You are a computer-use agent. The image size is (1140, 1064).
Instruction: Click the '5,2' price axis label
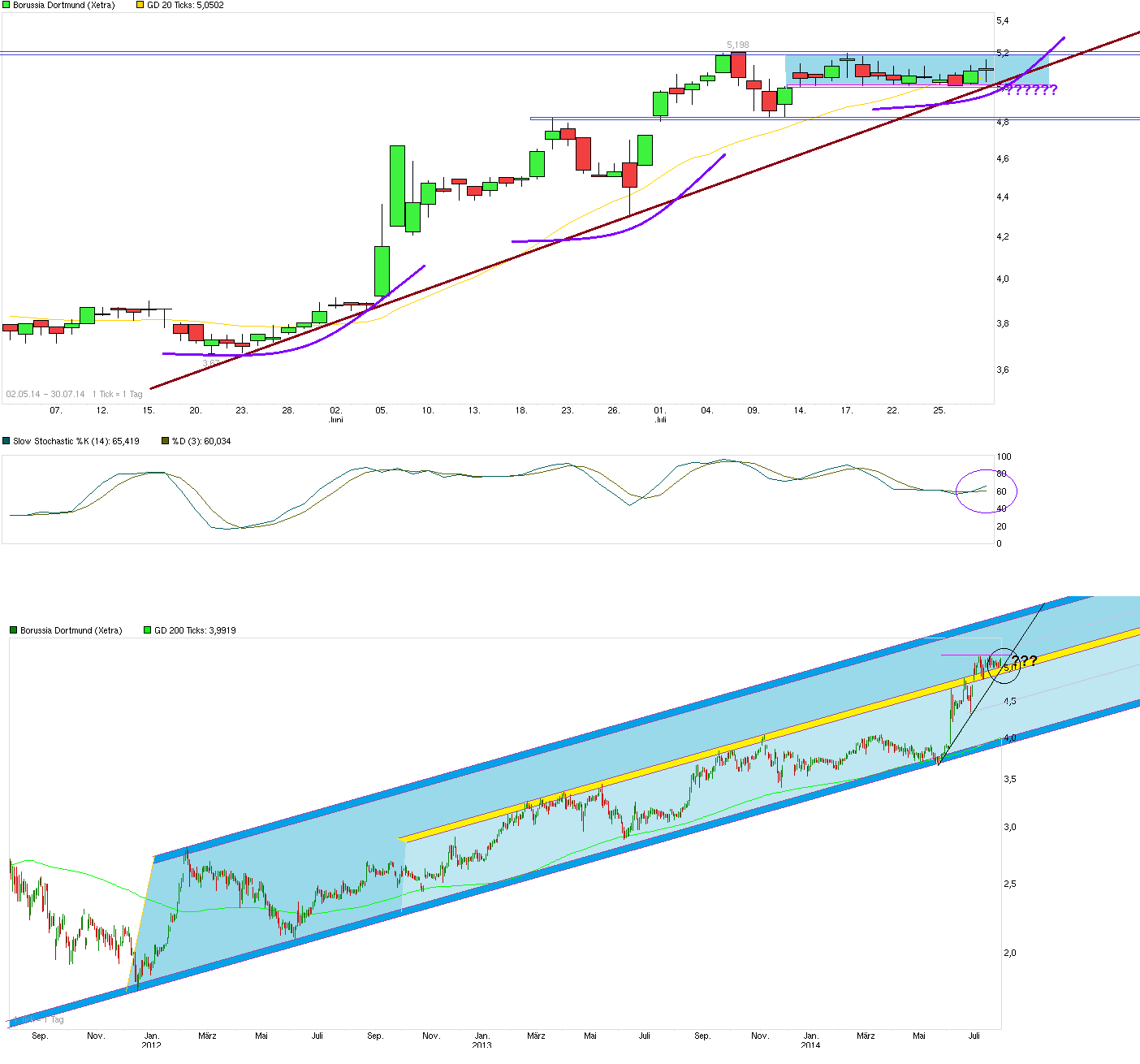pyautogui.click(x=1002, y=53)
